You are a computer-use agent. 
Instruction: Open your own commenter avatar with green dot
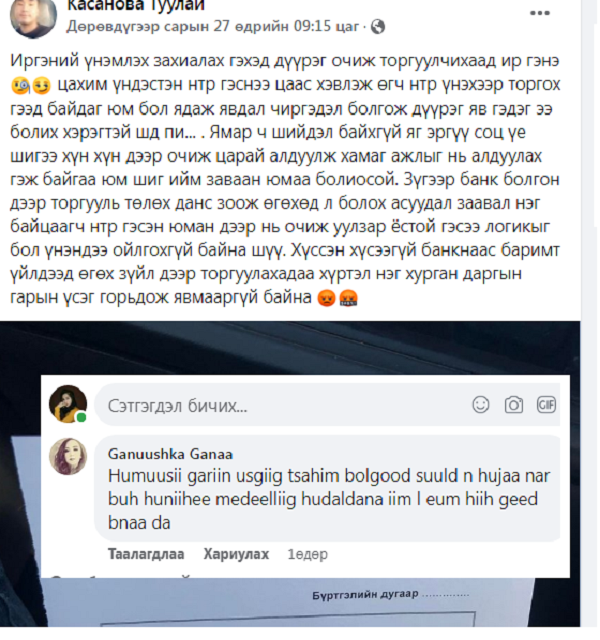pos(68,404)
